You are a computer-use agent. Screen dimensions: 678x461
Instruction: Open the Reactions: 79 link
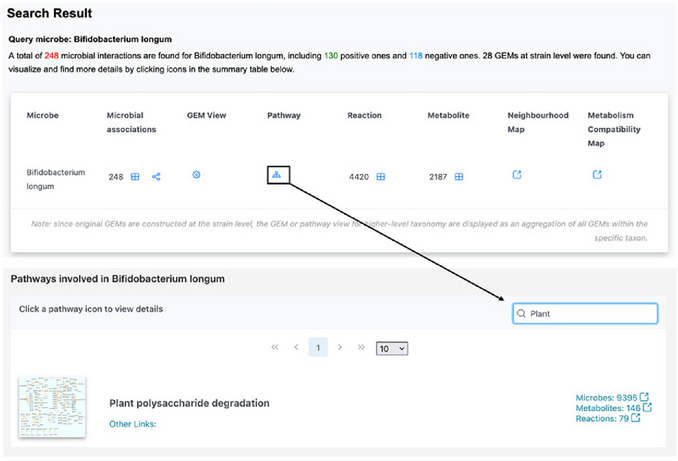608,418
